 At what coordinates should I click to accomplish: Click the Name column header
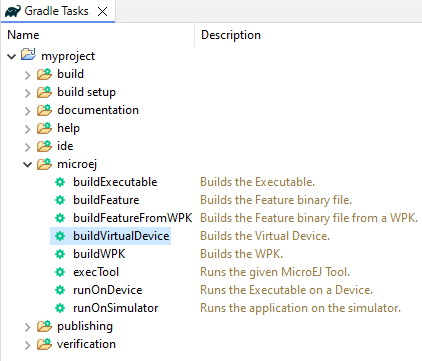(x=23, y=35)
